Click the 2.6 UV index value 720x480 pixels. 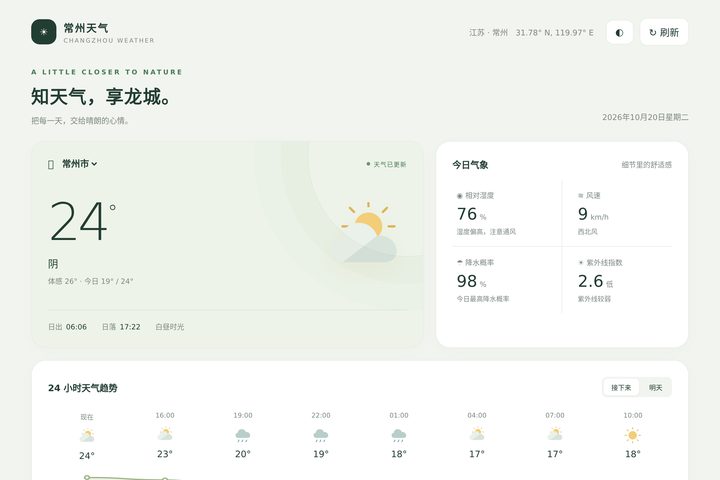point(595,281)
